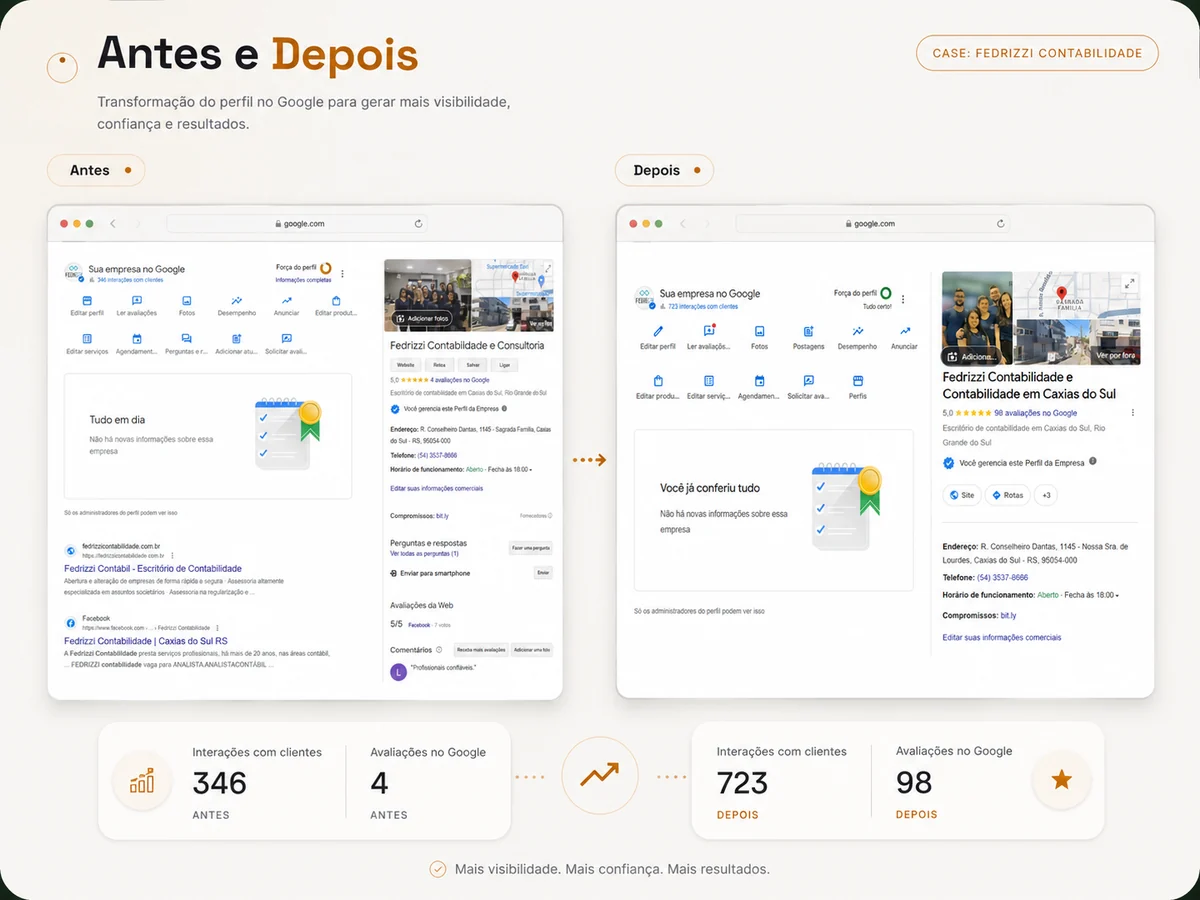Expand the +3 more actions chip

[x=1046, y=495]
